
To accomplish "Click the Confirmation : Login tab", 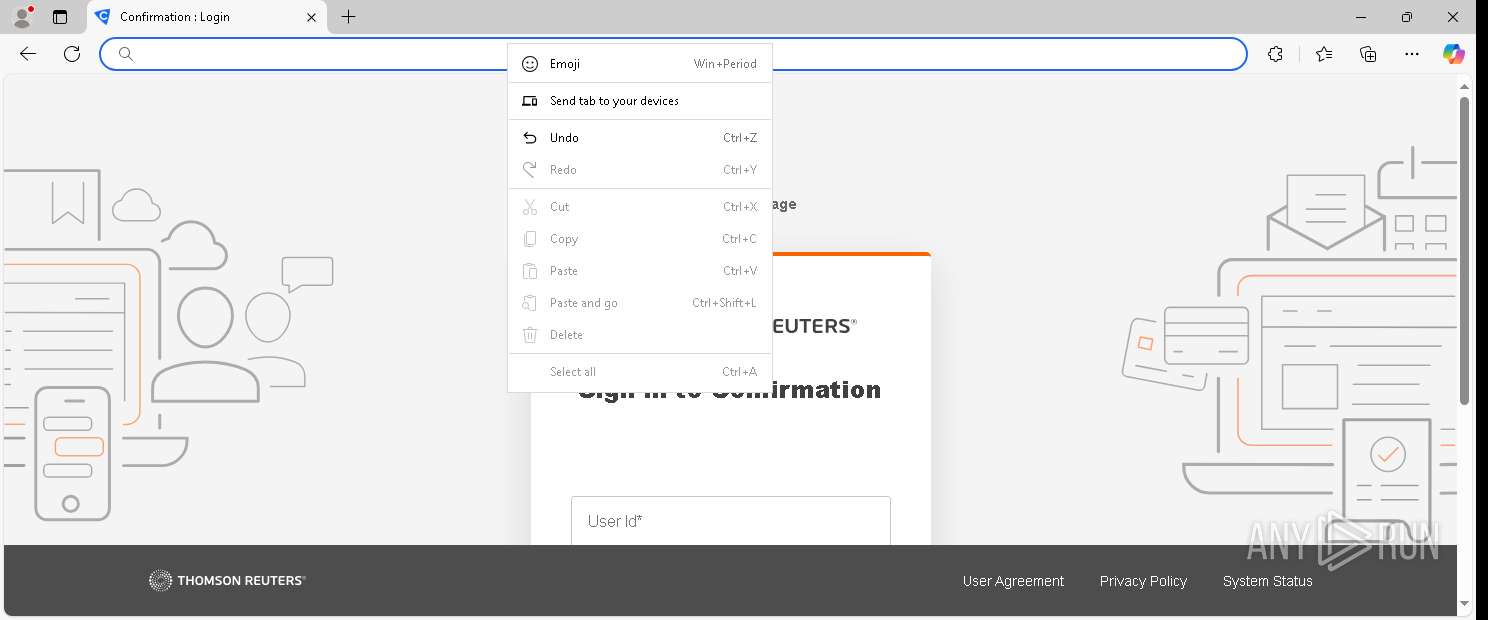I will tap(208, 17).
